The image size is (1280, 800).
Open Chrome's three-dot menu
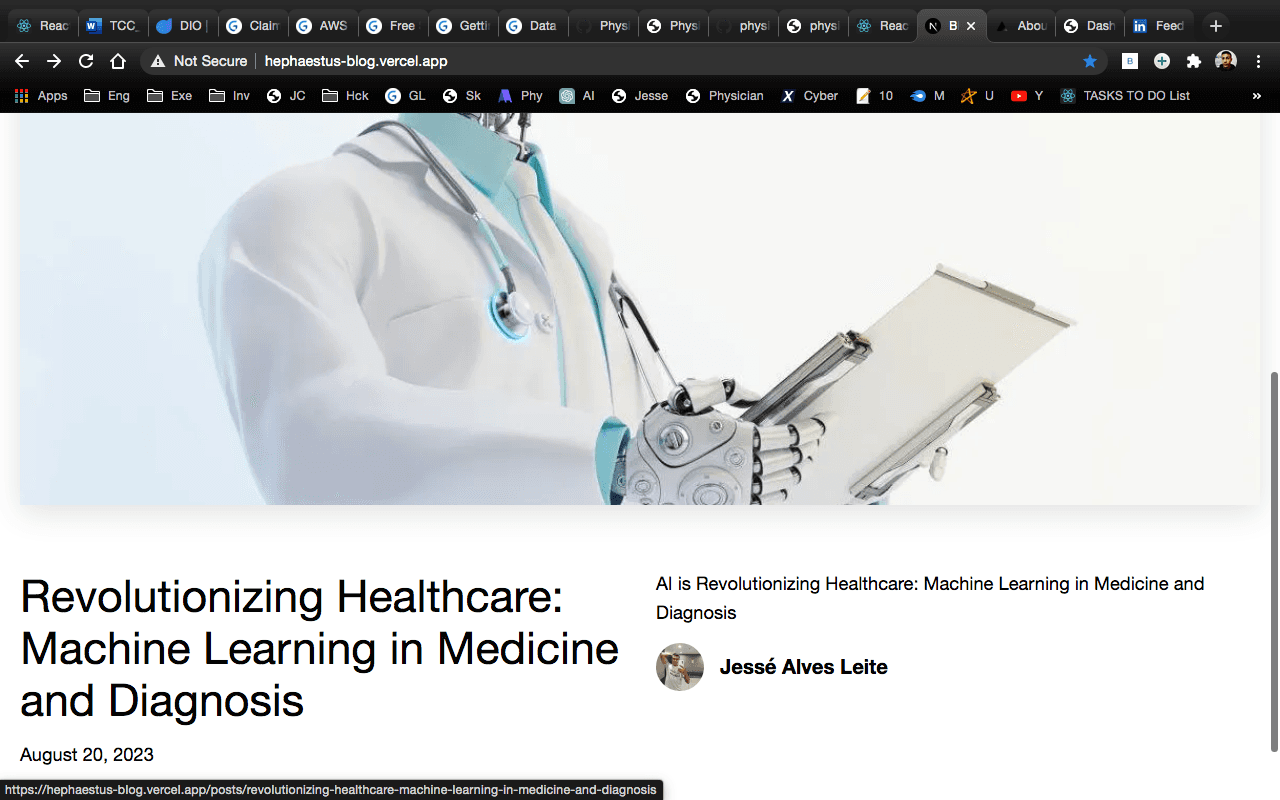(1258, 61)
